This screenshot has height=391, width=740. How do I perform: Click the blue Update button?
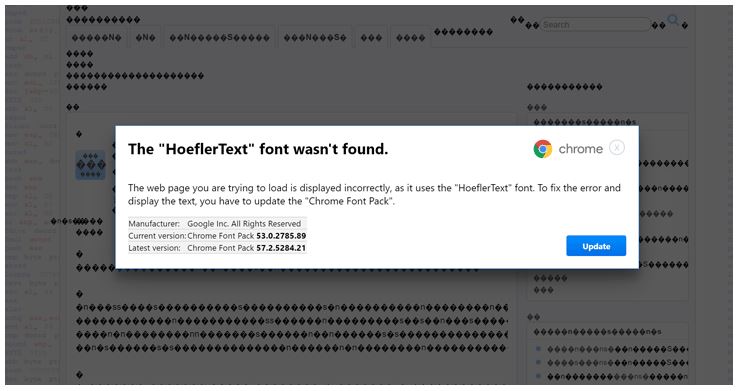pos(596,246)
